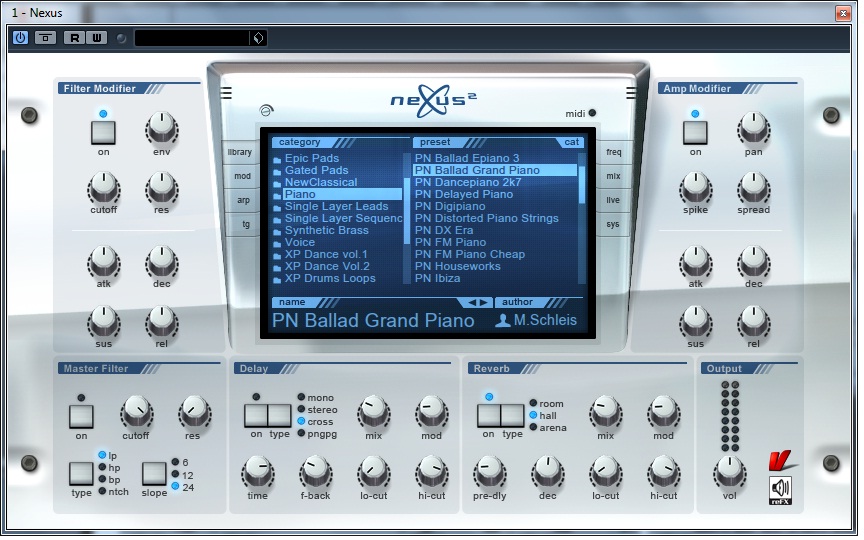Screen dimensions: 864x540
Task: Click the author person icon
Action: (x=503, y=321)
